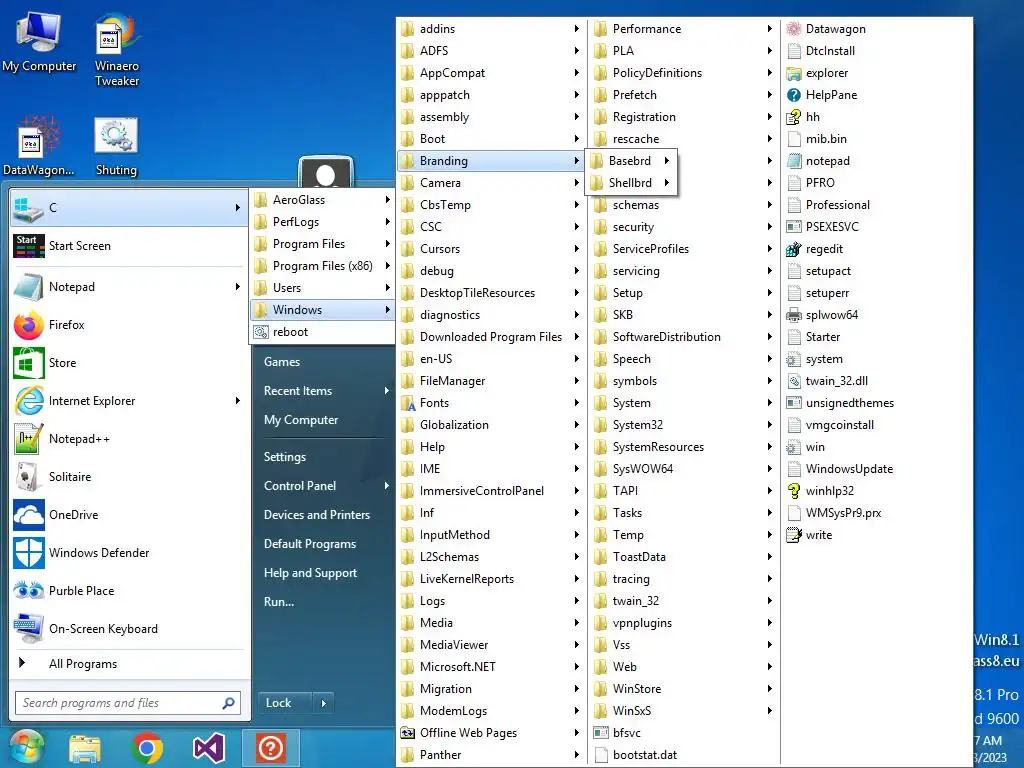Click the Lock button
The image size is (1024, 768).
285,703
